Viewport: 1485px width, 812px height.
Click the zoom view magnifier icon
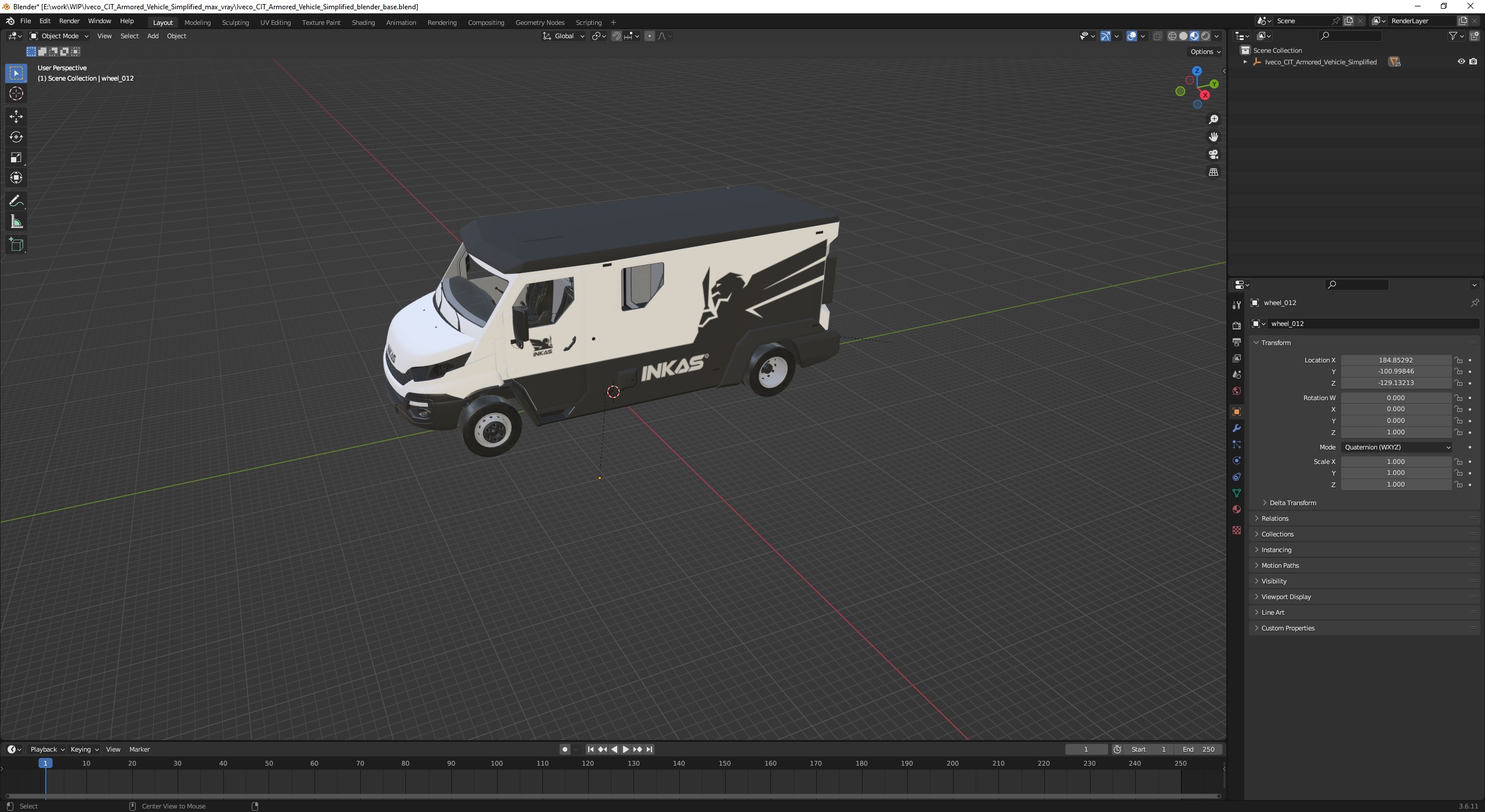click(x=1213, y=119)
